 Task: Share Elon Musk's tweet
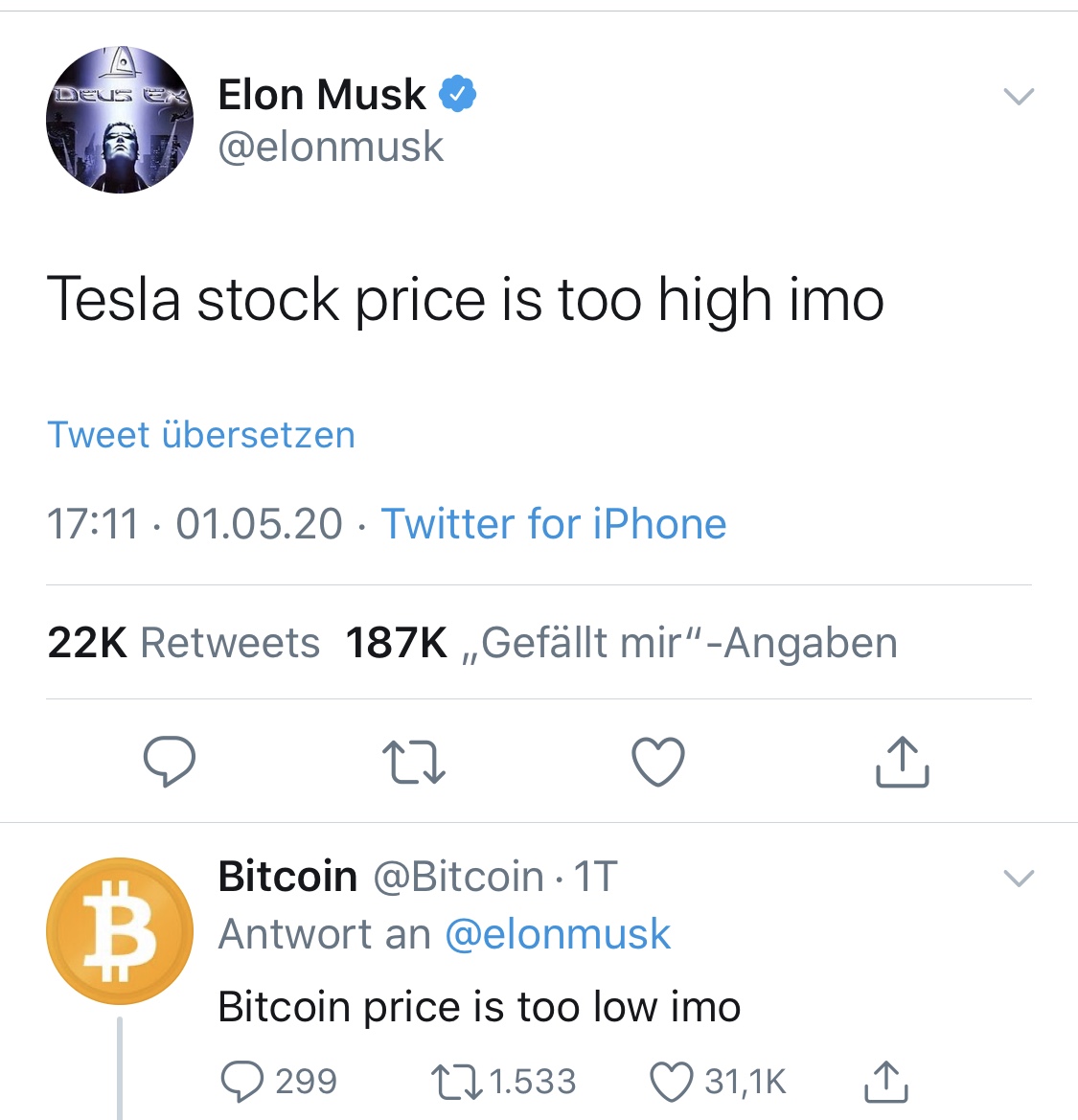[x=902, y=762]
